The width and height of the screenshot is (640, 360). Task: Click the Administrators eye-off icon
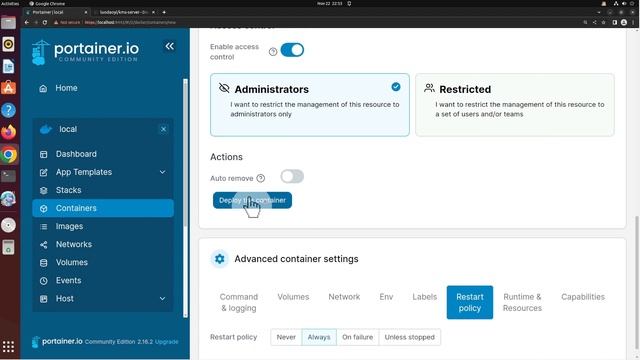[x=224, y=88]
